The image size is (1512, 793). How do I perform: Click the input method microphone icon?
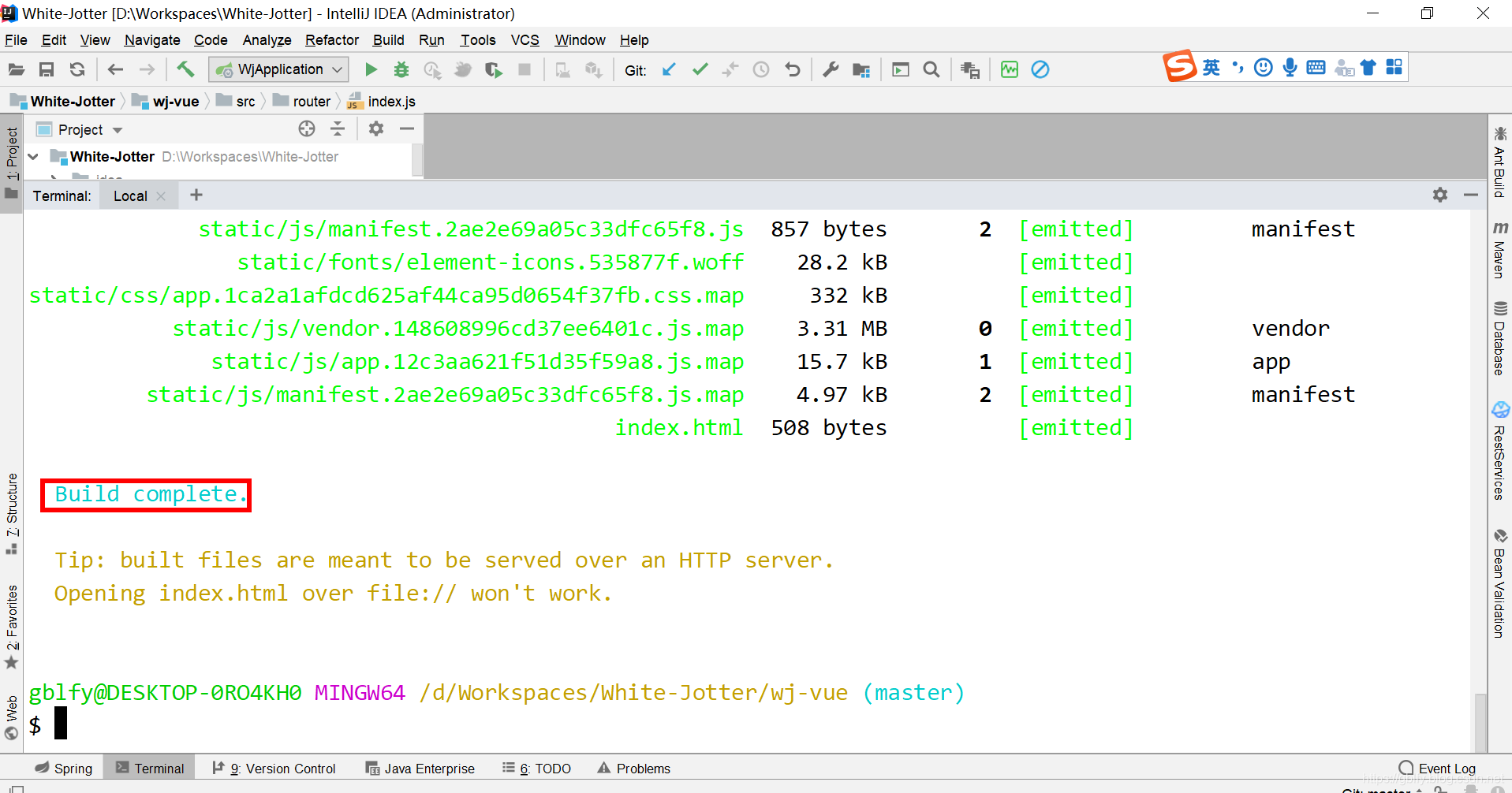coord(1290,67)
